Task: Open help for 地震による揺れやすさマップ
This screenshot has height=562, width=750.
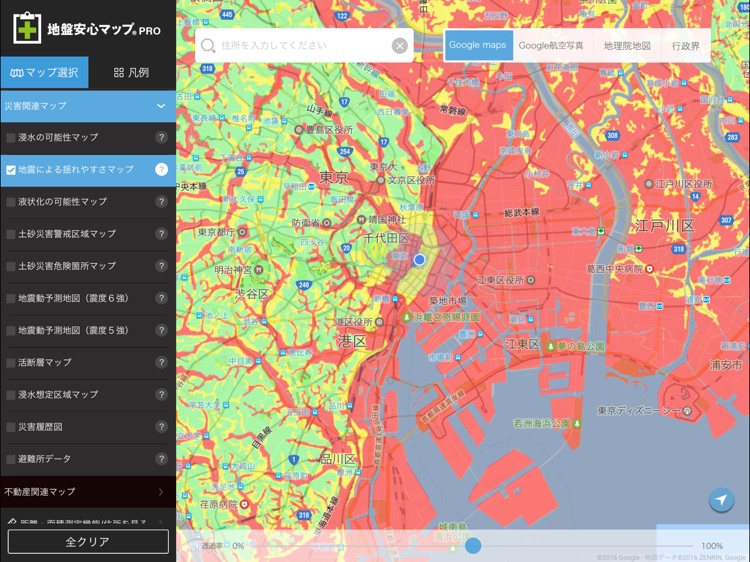Action: (162, 169)
